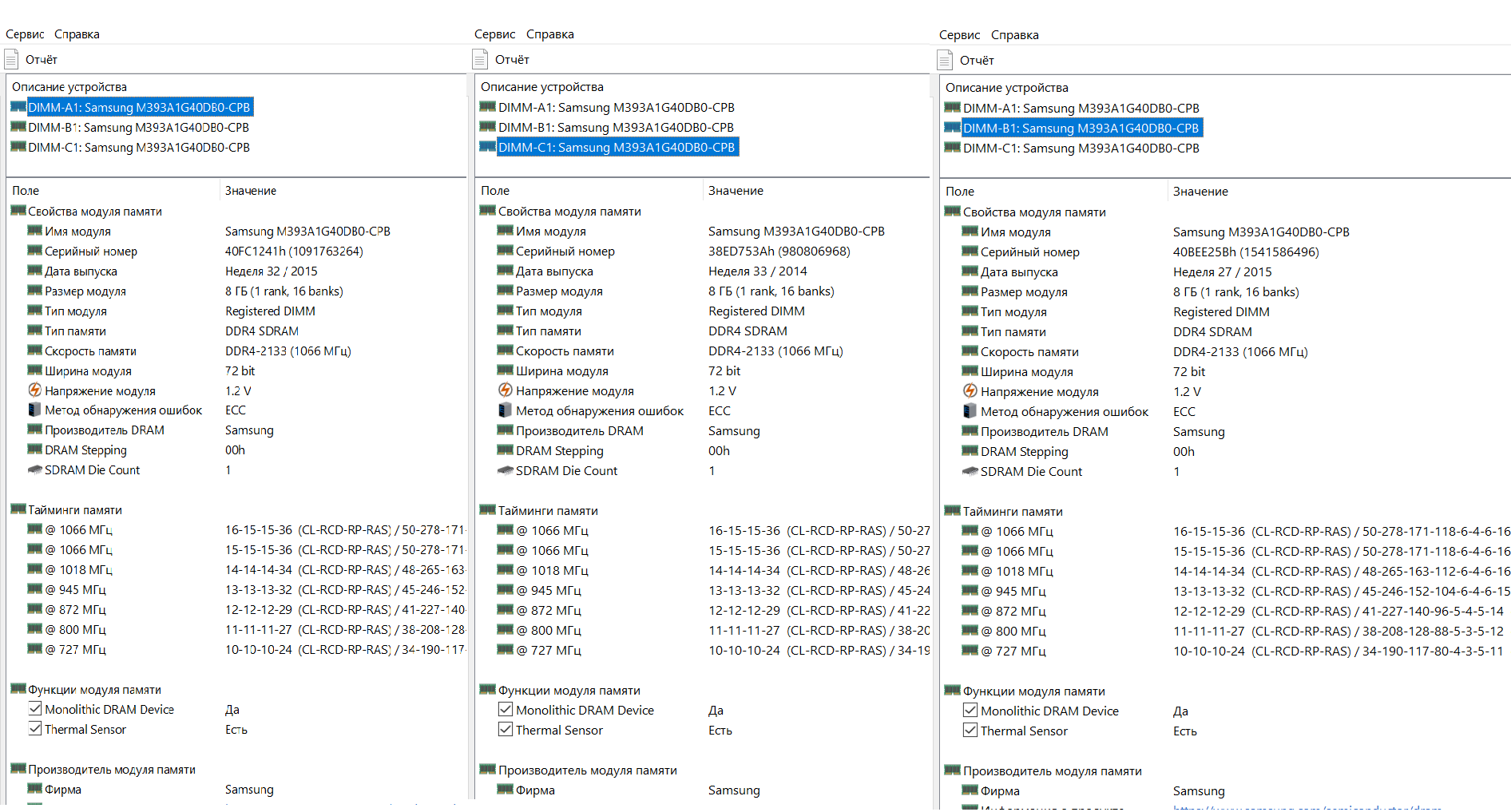Toggle Thermal Sensor checkbox in the left window
The image size is (1511, 812).
35,729
